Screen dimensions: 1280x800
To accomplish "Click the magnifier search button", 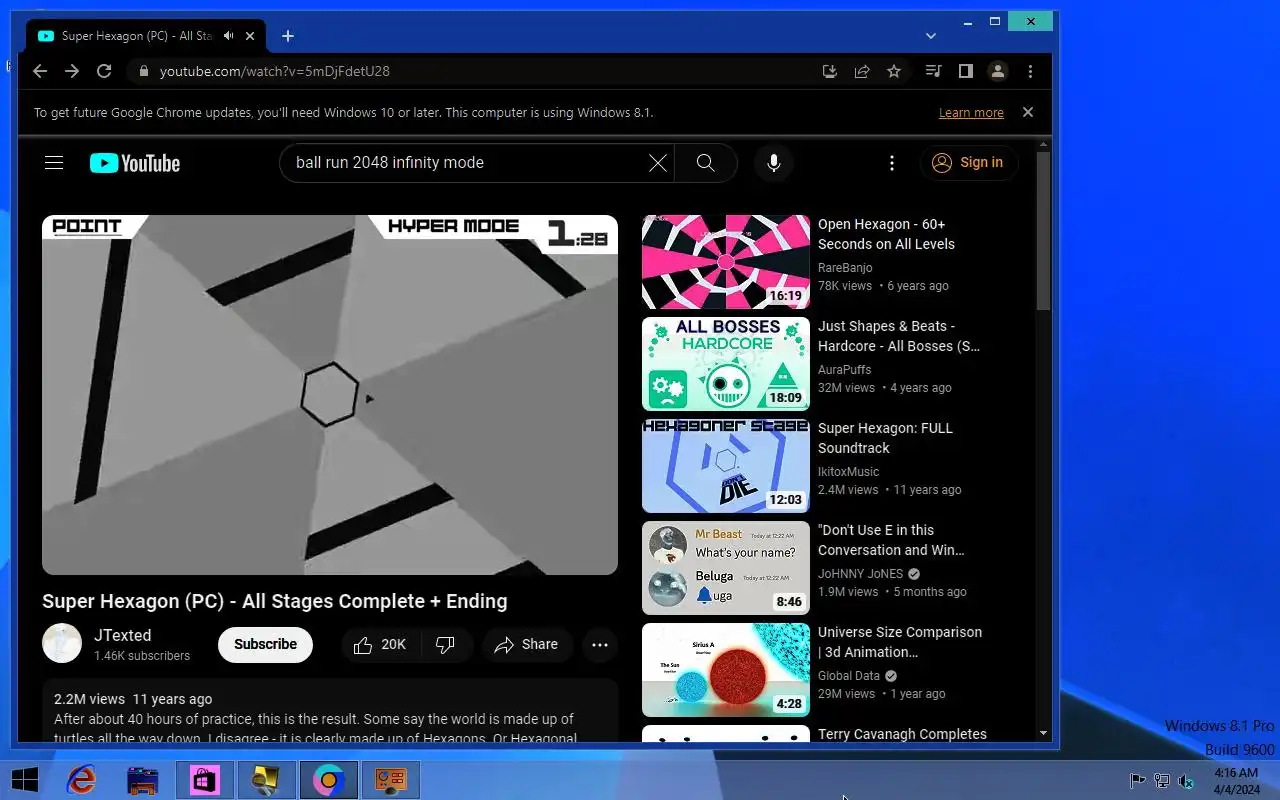I will point(706,163).
